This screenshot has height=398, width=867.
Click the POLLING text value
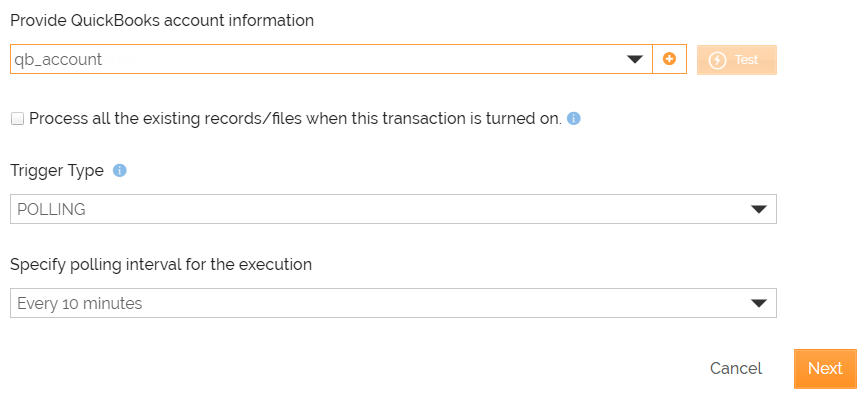click(x=51, y=210)
